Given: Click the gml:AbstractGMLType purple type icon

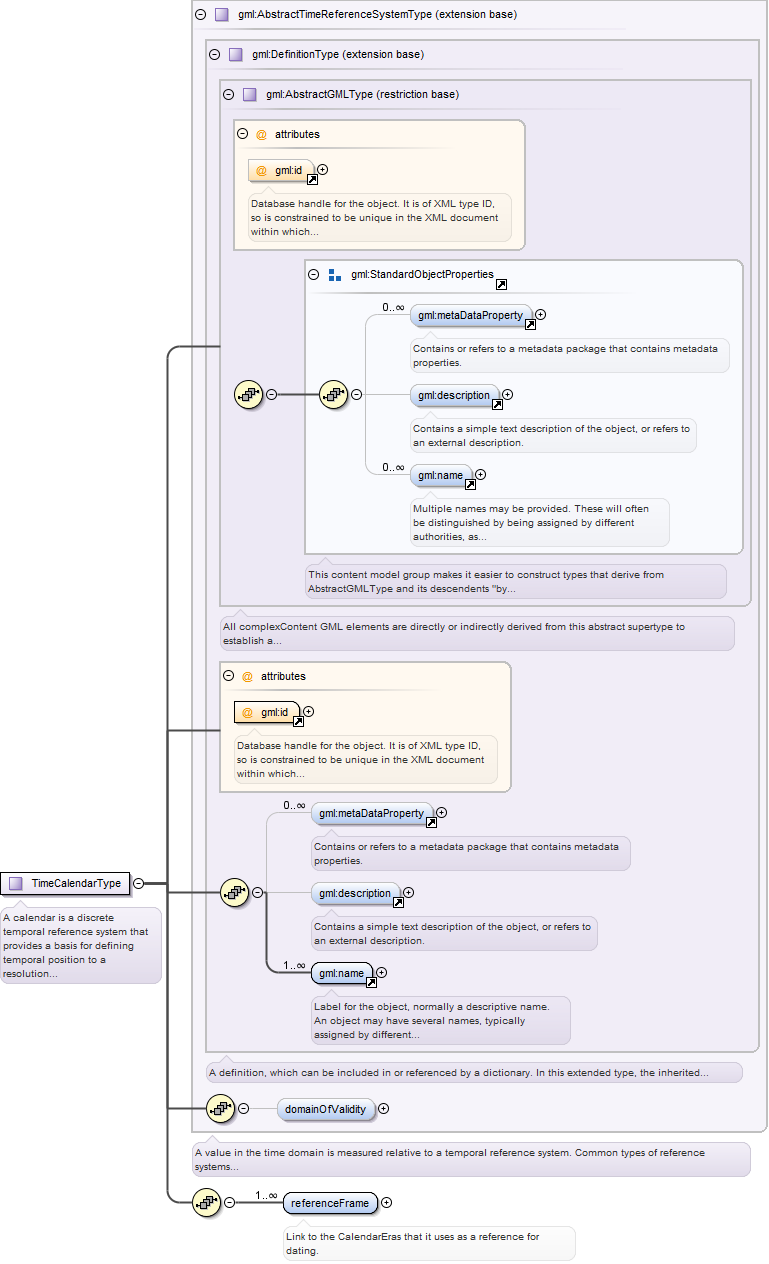Looking at the screenshot, I should (250, 95).
